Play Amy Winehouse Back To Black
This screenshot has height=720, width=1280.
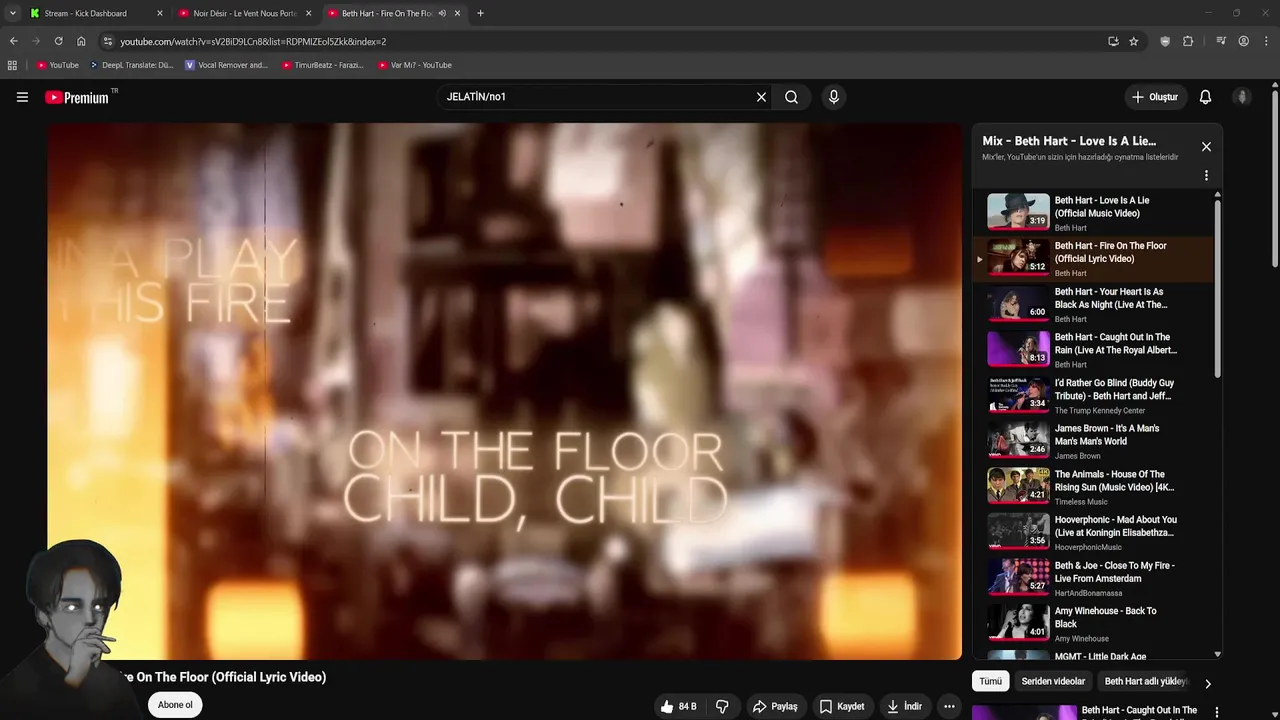coord(1092,624)
